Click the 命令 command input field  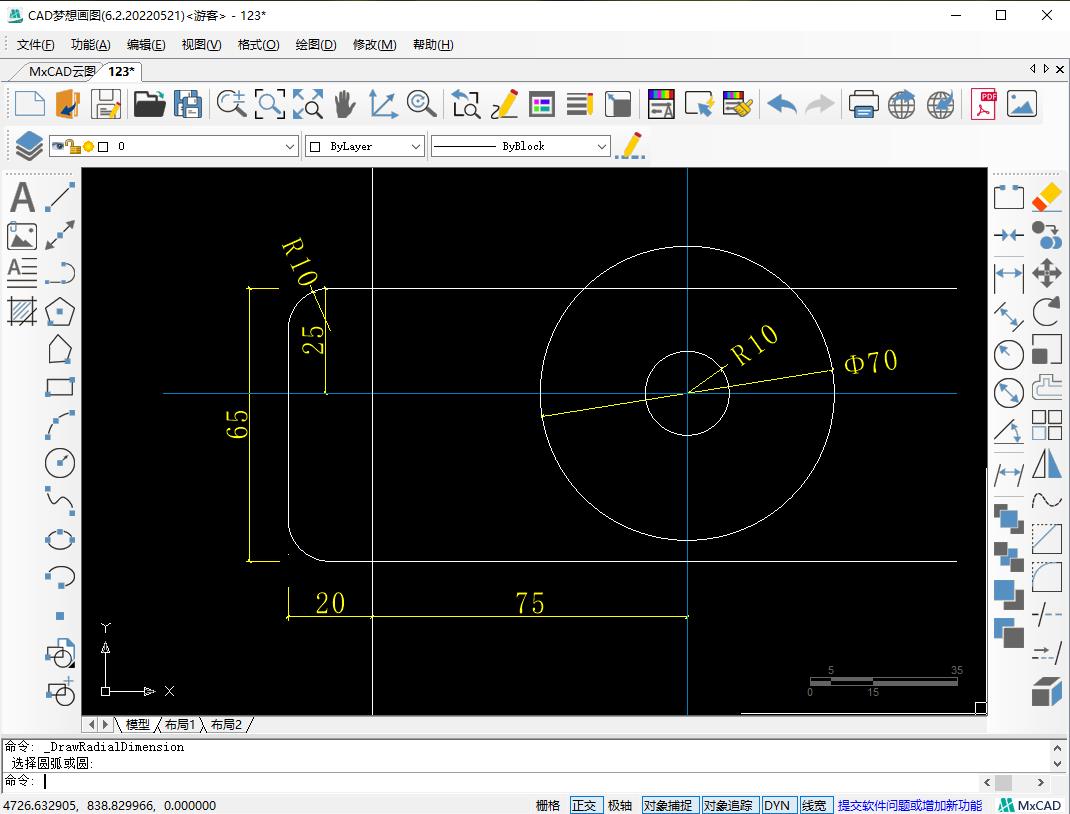(x=500, y=781)
